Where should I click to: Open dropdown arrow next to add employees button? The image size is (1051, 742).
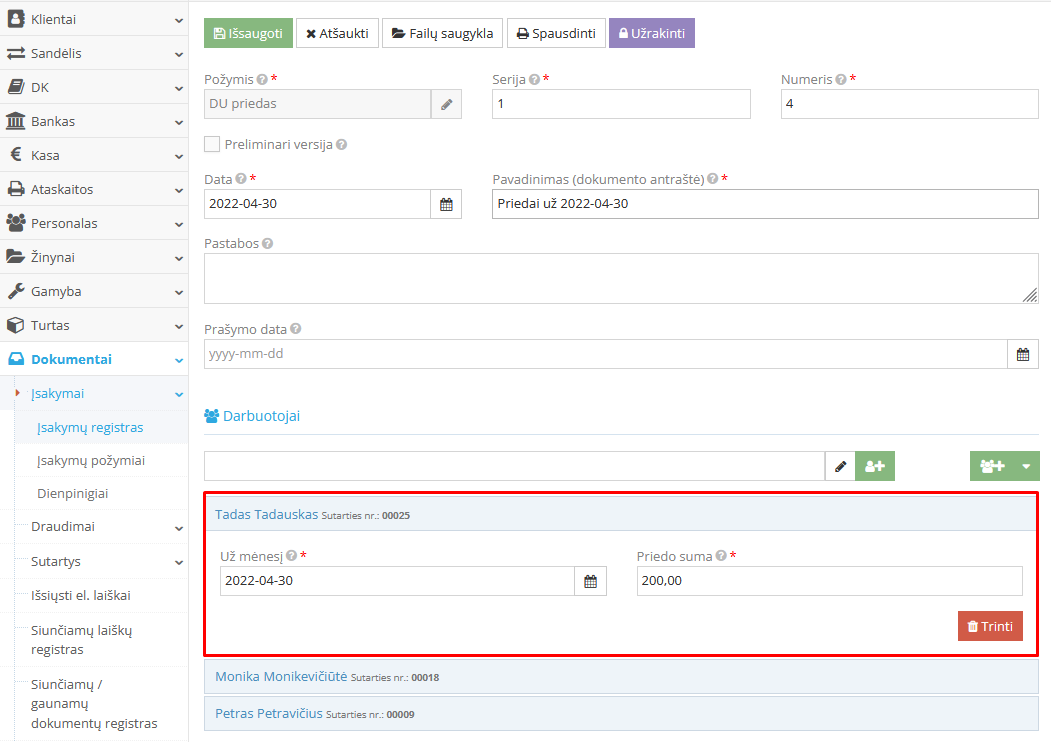click(x=1025, y=466)
